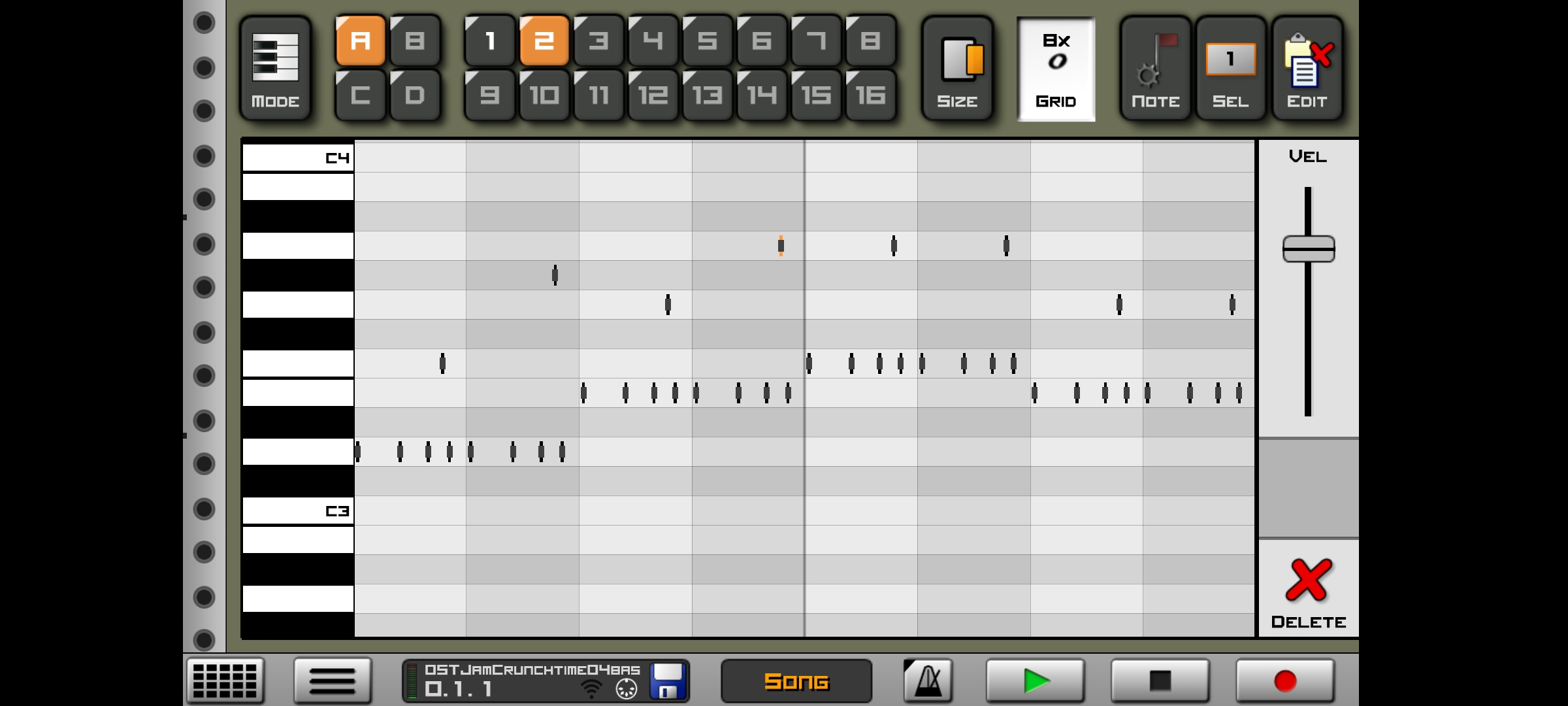Image resolution: width=1568 pixels, height=706 pixels.
Task: Switch to pattern 8
Action: [x=870, y=41]
